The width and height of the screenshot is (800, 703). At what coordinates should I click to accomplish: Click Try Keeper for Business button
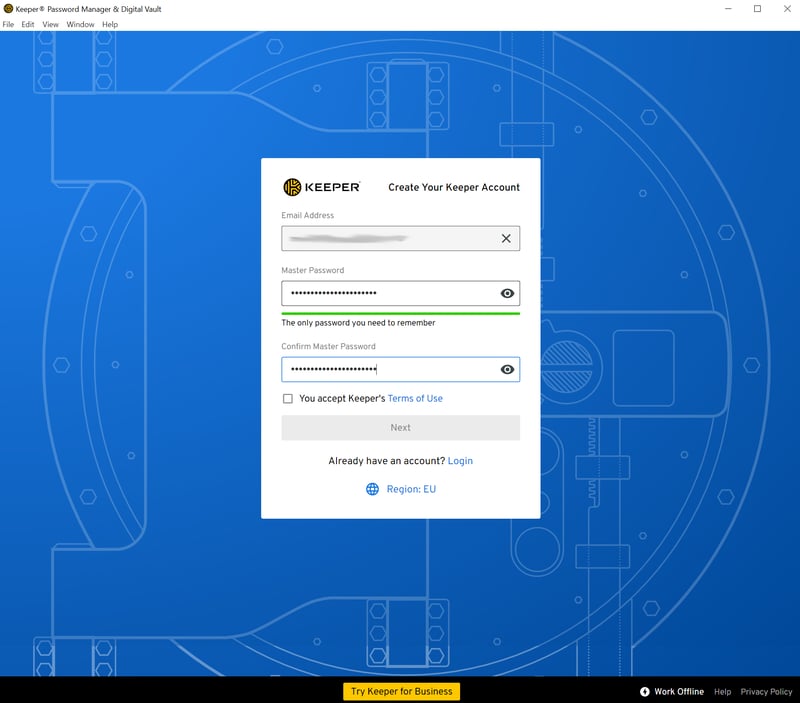[x=402, y=691]
